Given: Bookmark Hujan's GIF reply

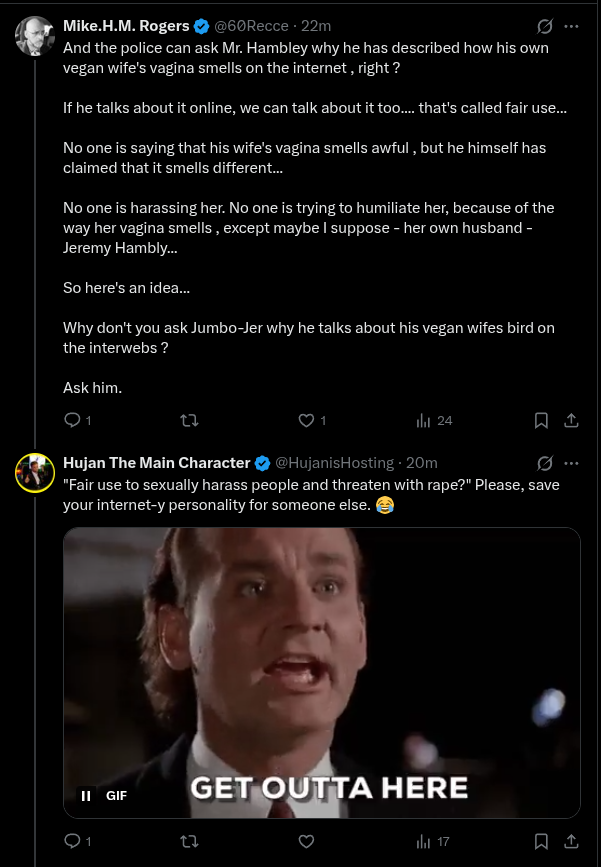Looking at the screenshot, I should click(x=541, y=842).
